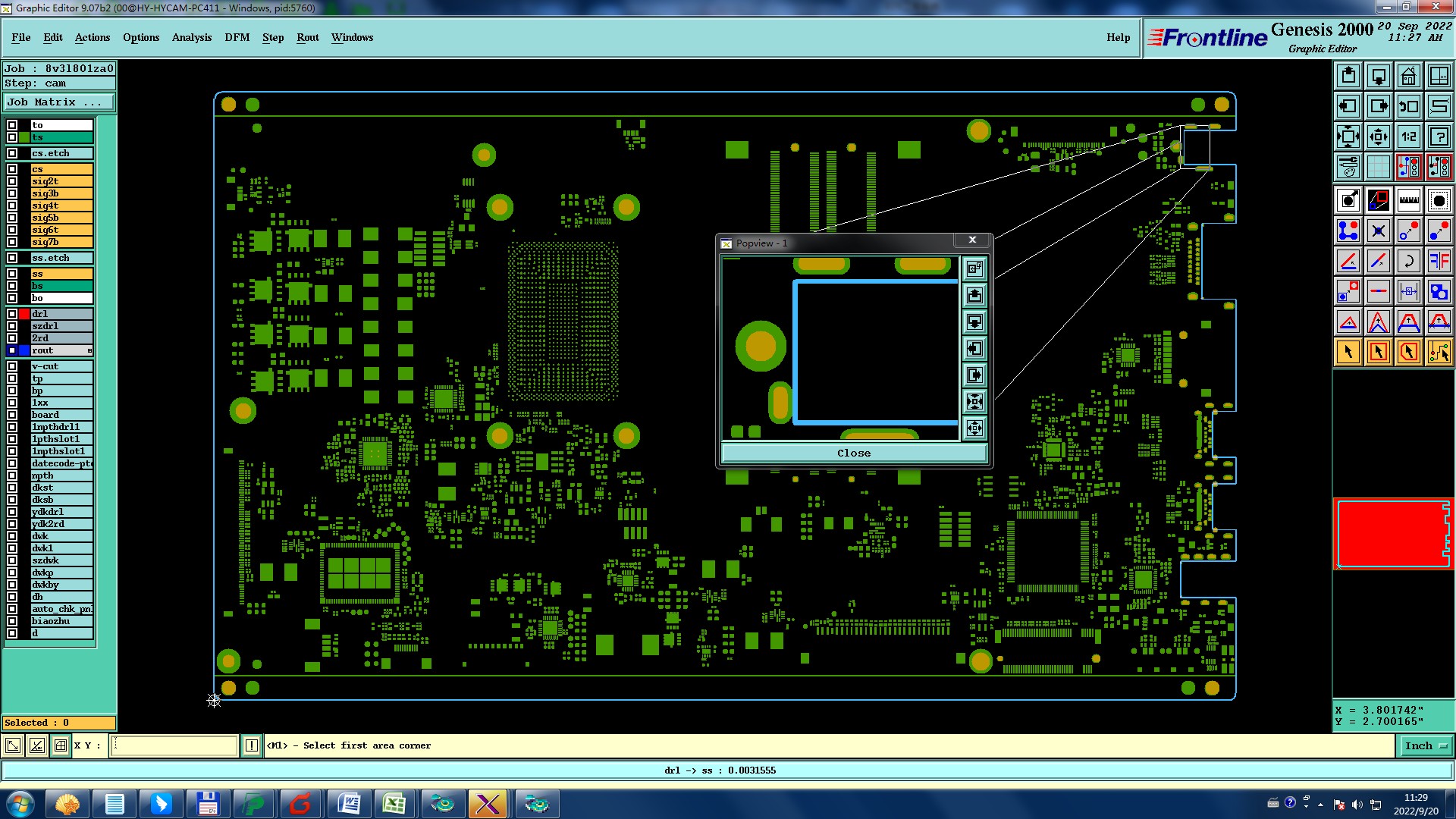Open the Inch units dropdown
Viewport: 1456px width, 819px height.
1425,745
